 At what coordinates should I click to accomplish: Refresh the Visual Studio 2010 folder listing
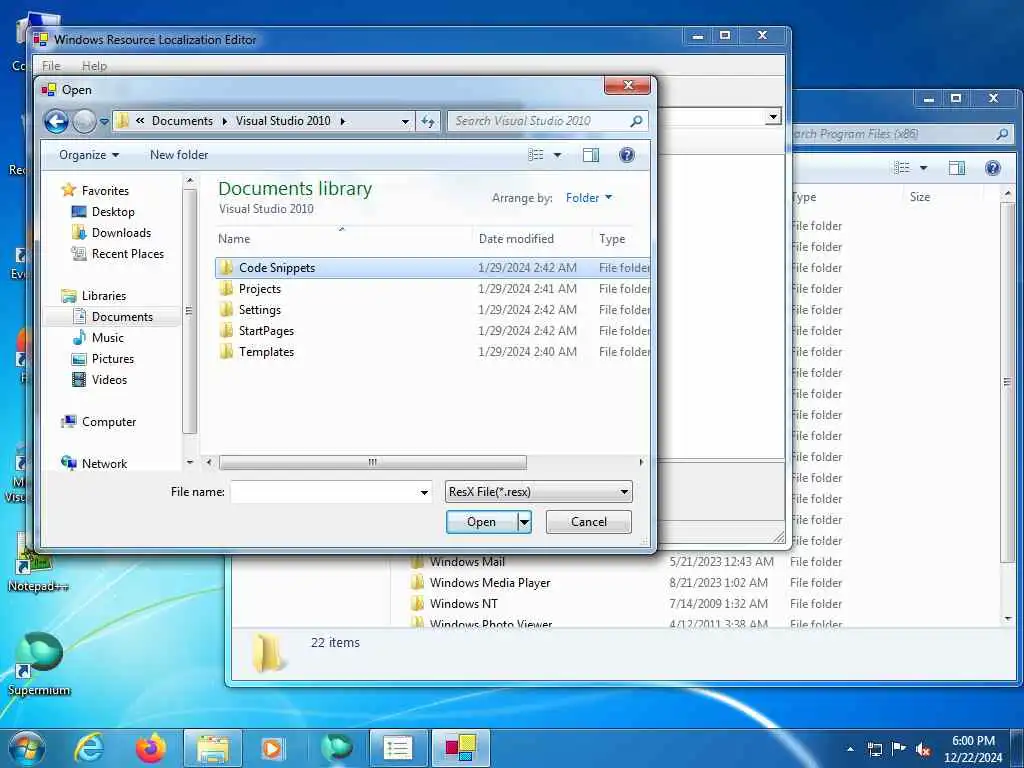coord(428,121)
